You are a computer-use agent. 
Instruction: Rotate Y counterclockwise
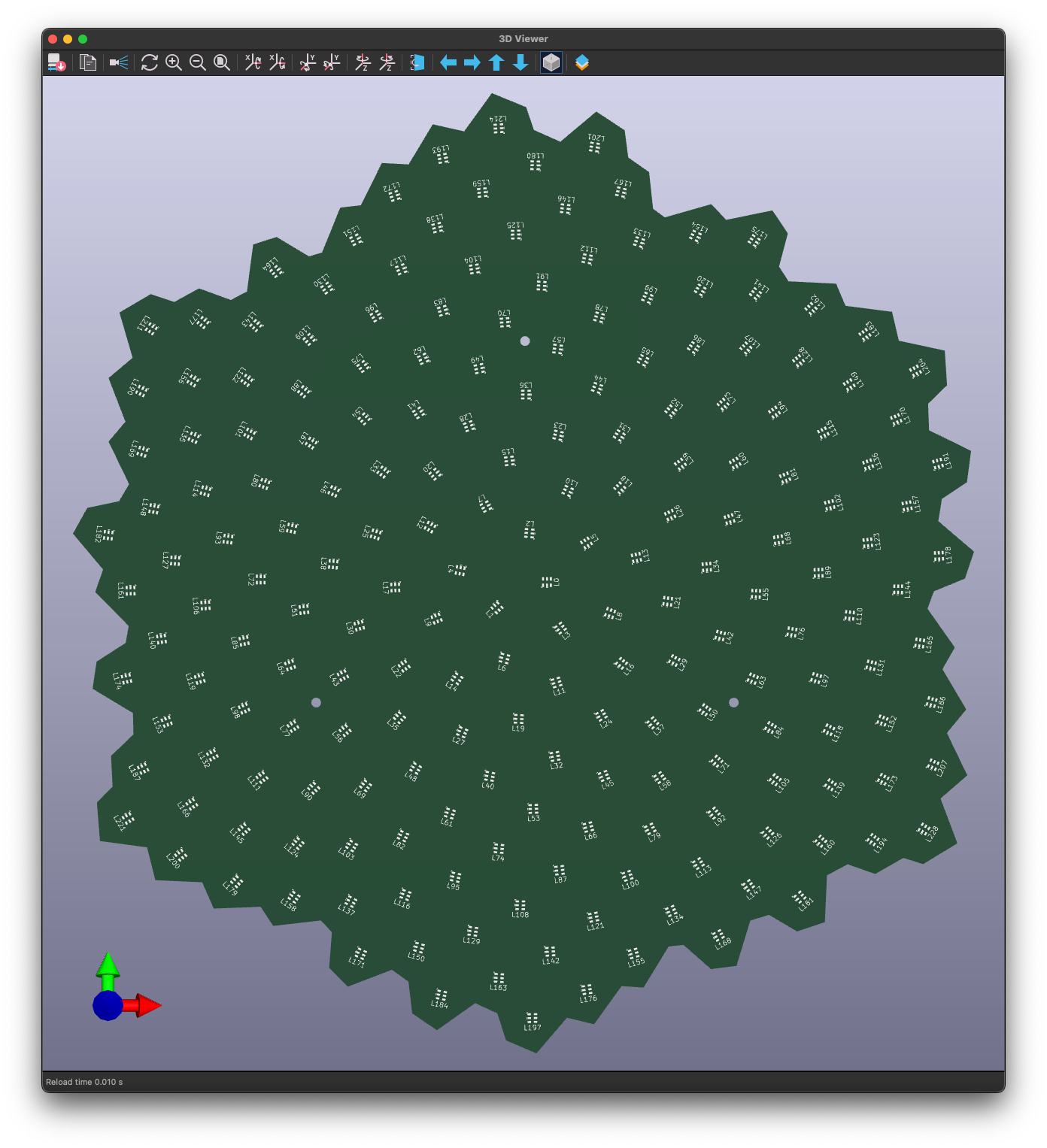[332, 62]
